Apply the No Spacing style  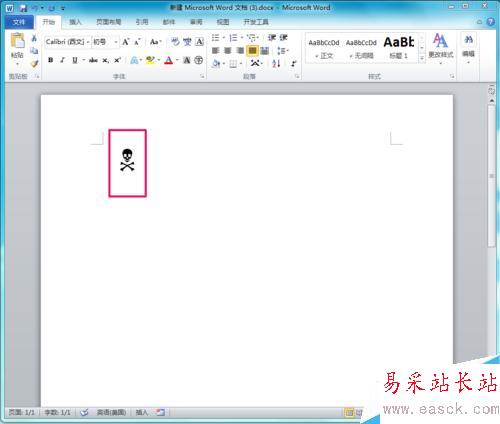click(x=361, y=48)
